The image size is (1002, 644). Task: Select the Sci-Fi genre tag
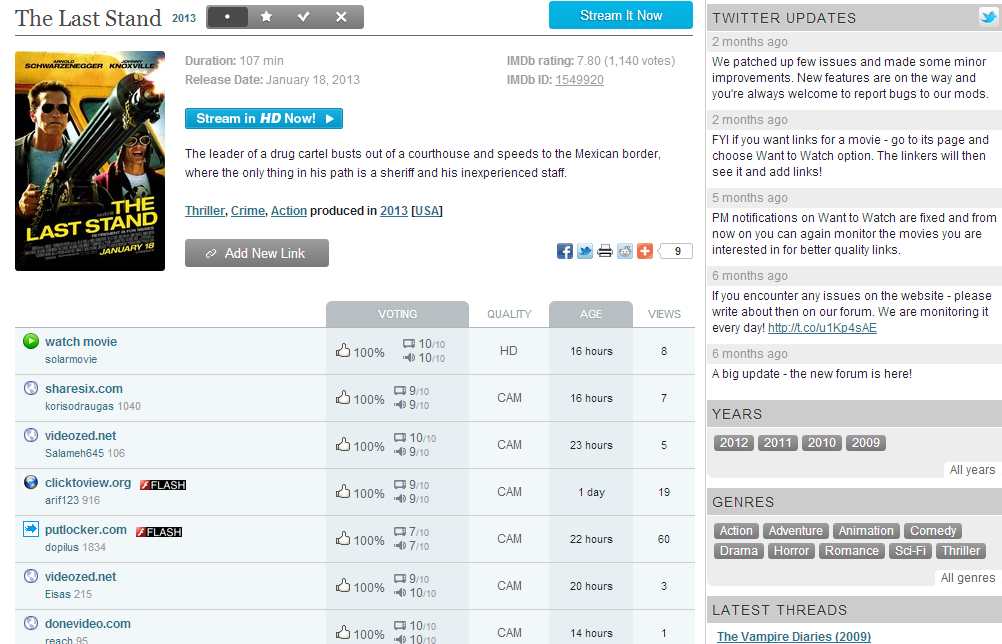910,551
